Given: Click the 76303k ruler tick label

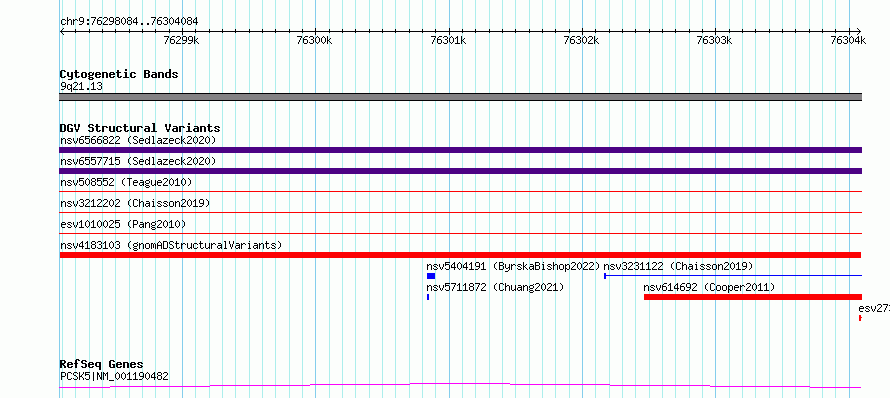Looking at the screenshot, I should tap(715, 40).
